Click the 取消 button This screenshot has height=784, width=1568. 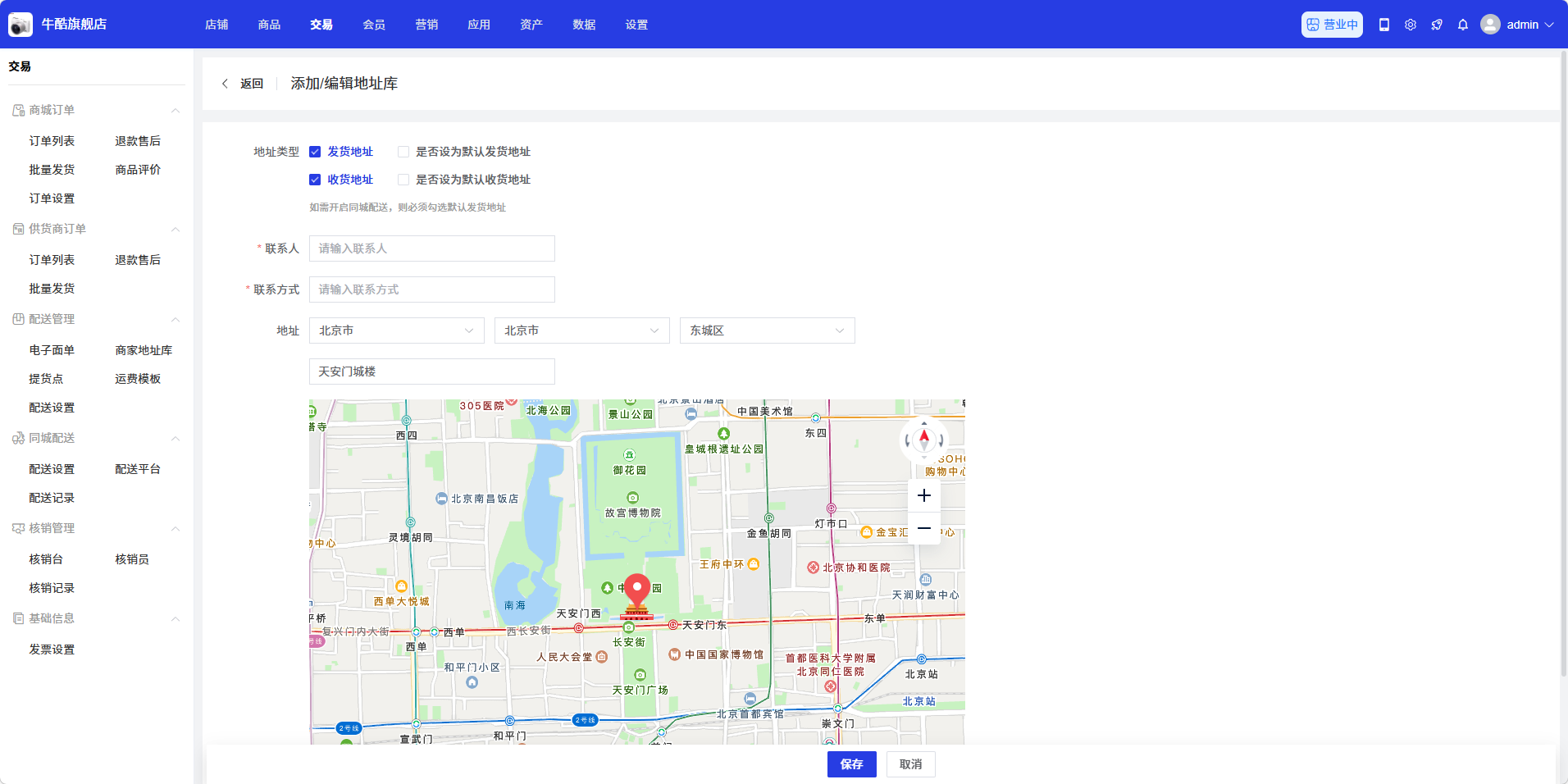tap(910, 764)
